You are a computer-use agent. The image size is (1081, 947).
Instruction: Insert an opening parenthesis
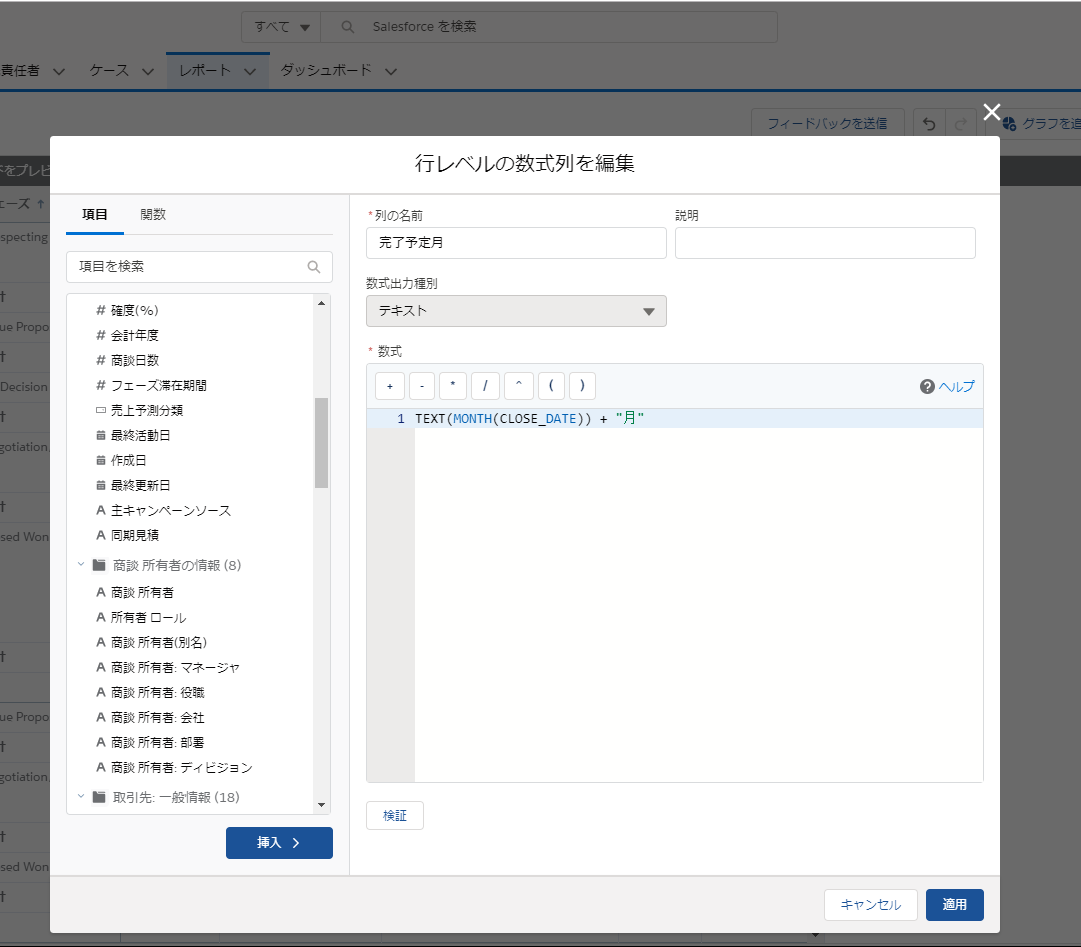coord(552,386)
